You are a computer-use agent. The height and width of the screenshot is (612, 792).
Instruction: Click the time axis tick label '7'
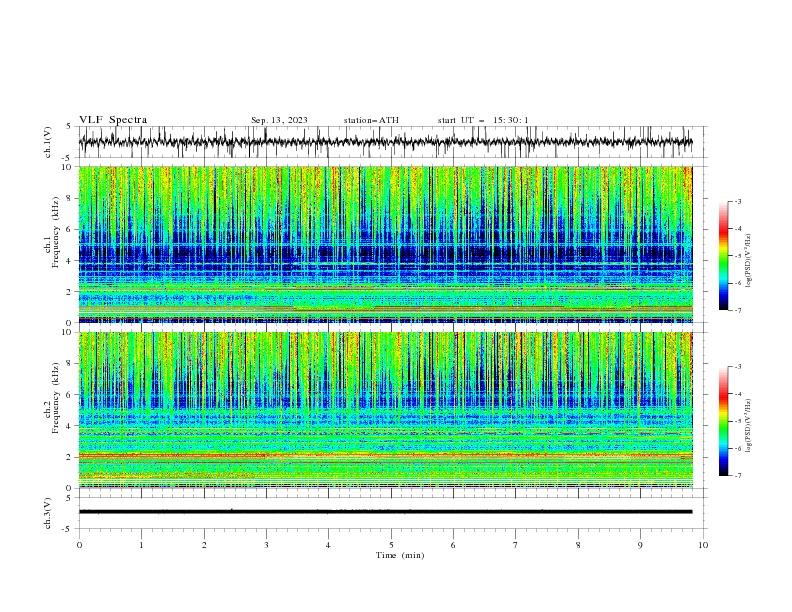point(516,545)
